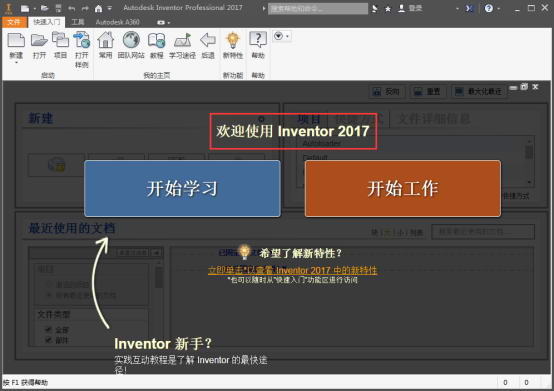554x391 pixels.
Task: Open the customize quick access toolbar dropdown
Action: pyautogui.click(x=110, y=8)
